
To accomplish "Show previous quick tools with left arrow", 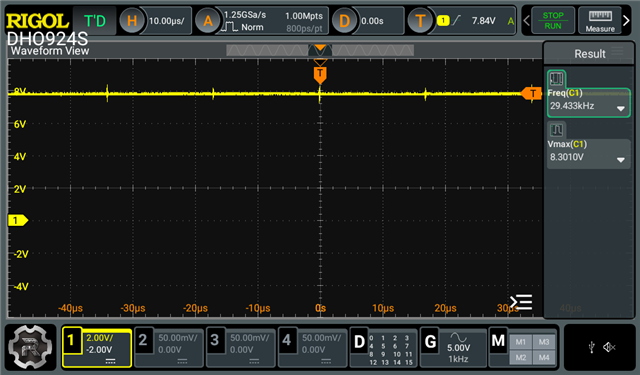I will 527,20.
